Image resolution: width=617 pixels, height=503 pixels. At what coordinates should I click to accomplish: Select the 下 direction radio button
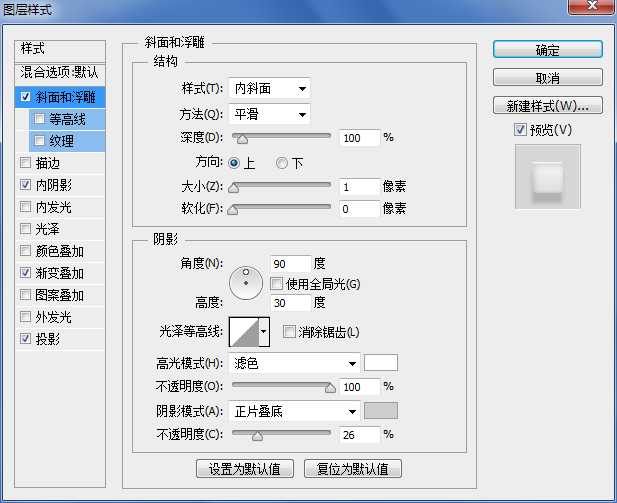coord(282,163)
